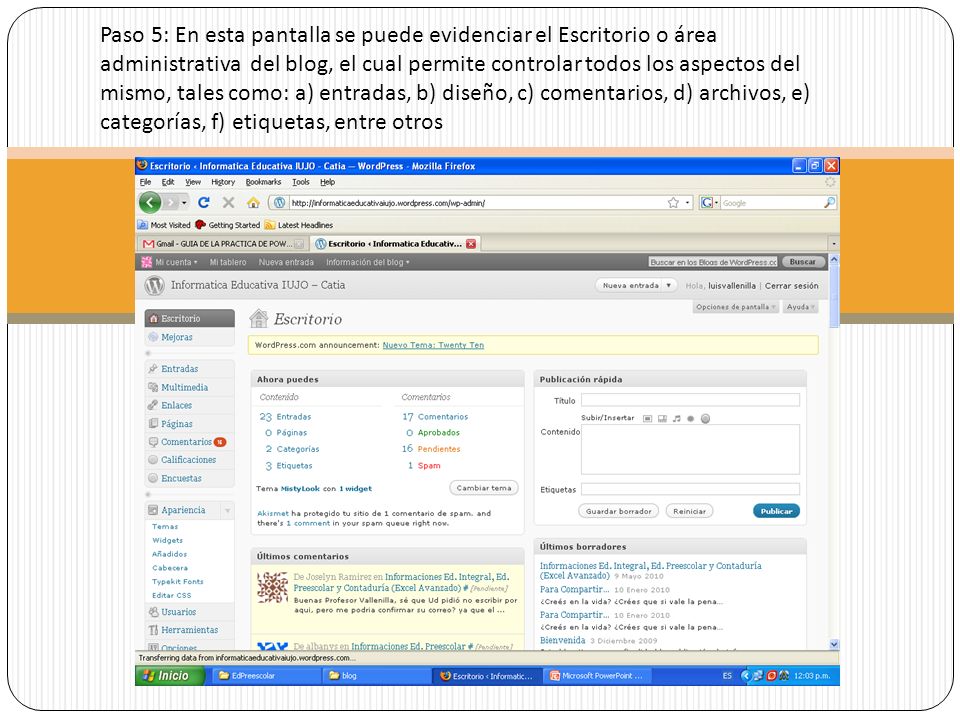960x720 pixels.
Task: Expand Opciones de pantalla
Action: click(736, 307)
